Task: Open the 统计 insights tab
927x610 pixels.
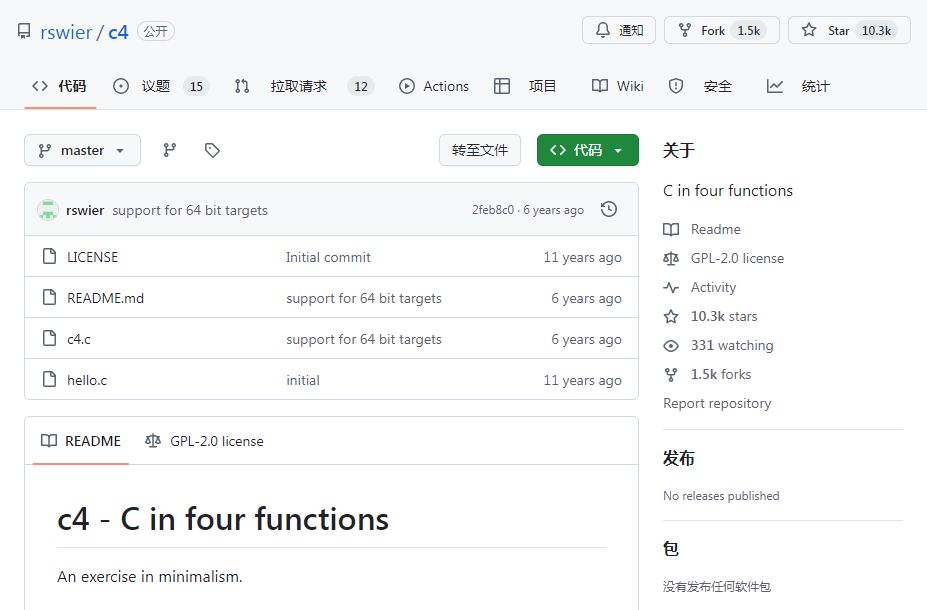Action: click(798, 86)
